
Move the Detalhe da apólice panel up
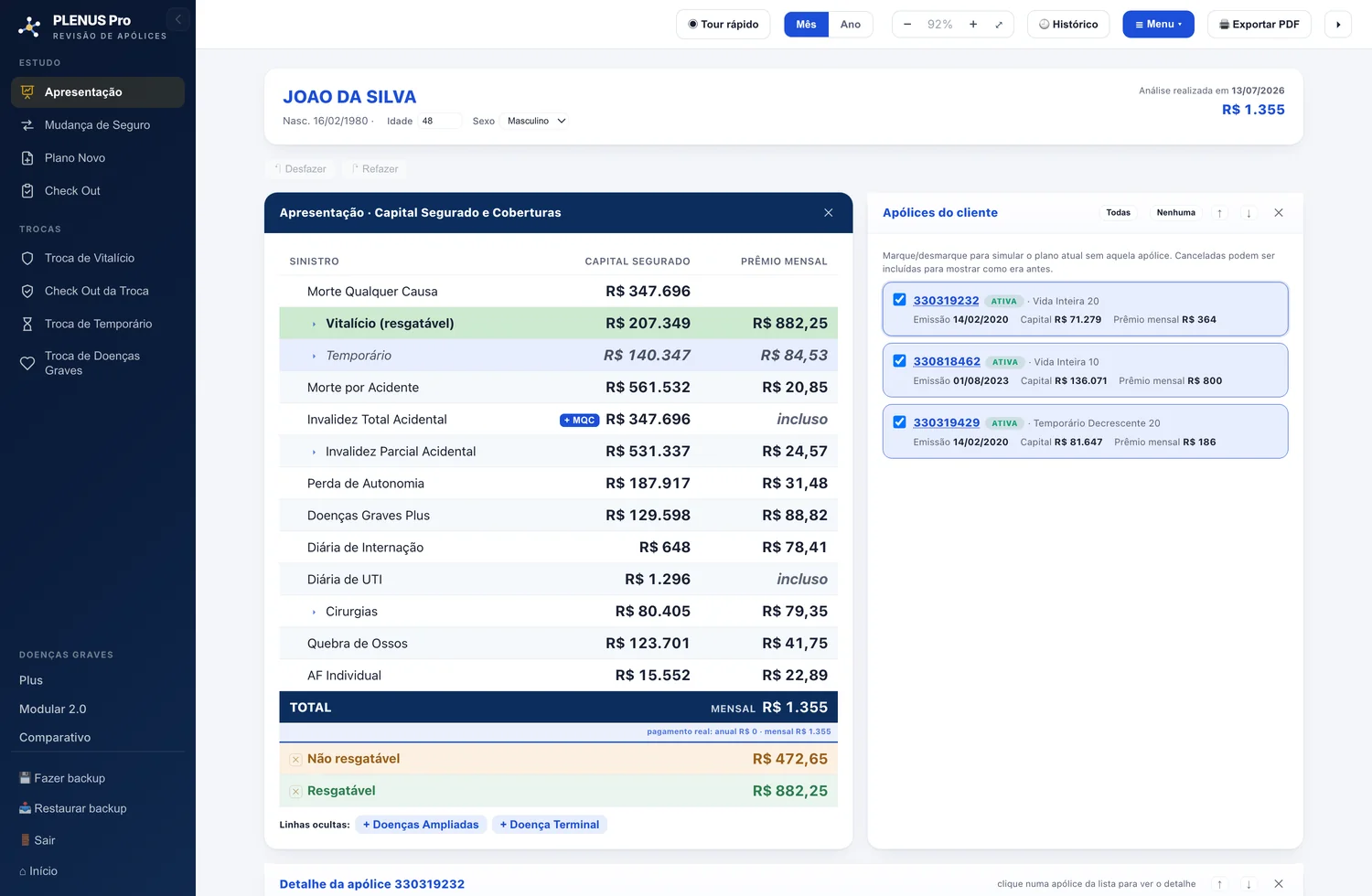[x=1219, y=884]
